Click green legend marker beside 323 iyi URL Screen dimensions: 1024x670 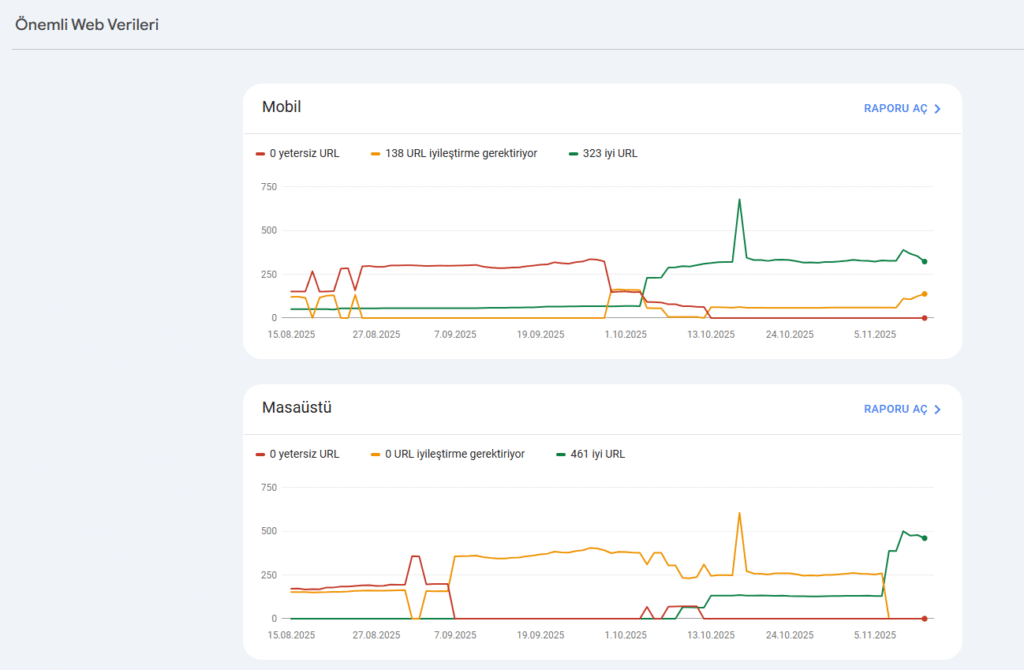(x=573, y=154)
